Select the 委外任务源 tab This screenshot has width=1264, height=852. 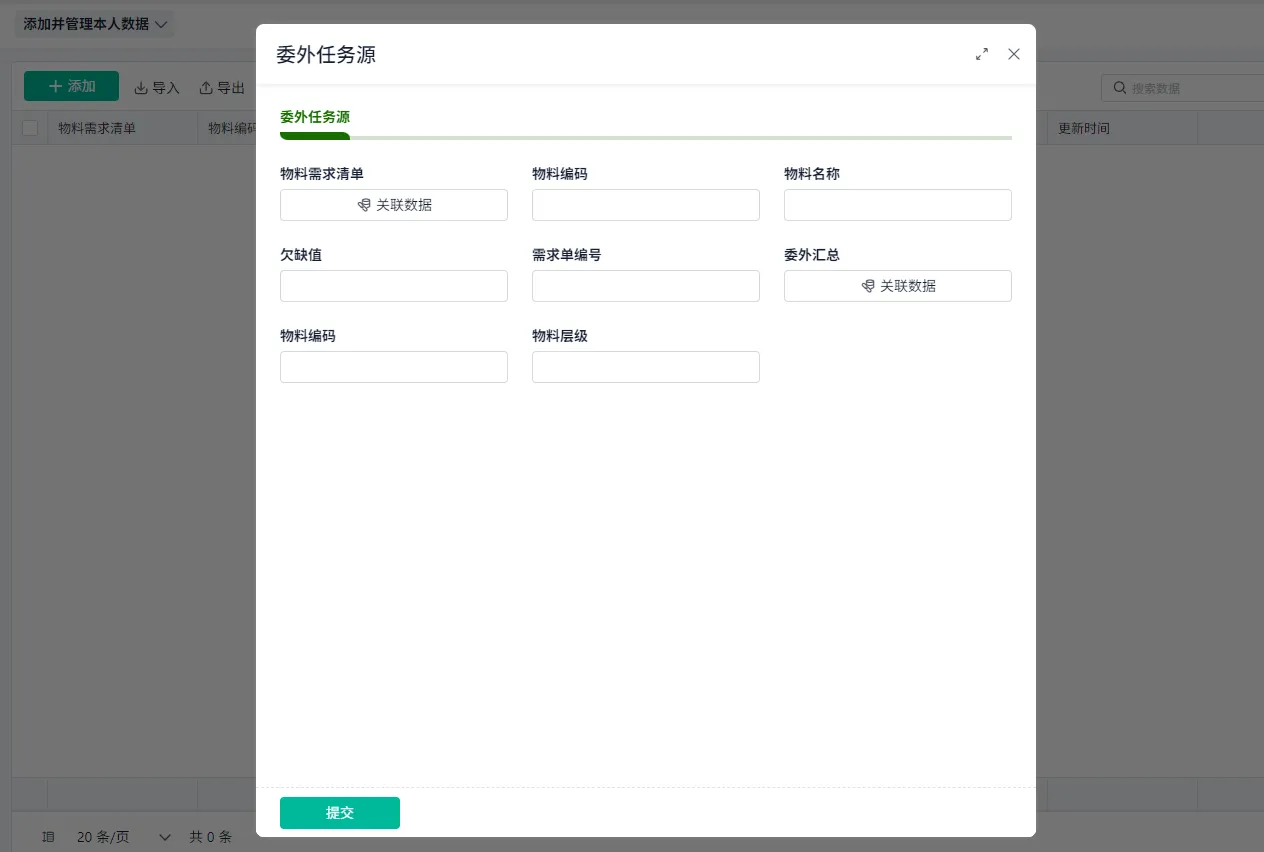coord(315,117)
